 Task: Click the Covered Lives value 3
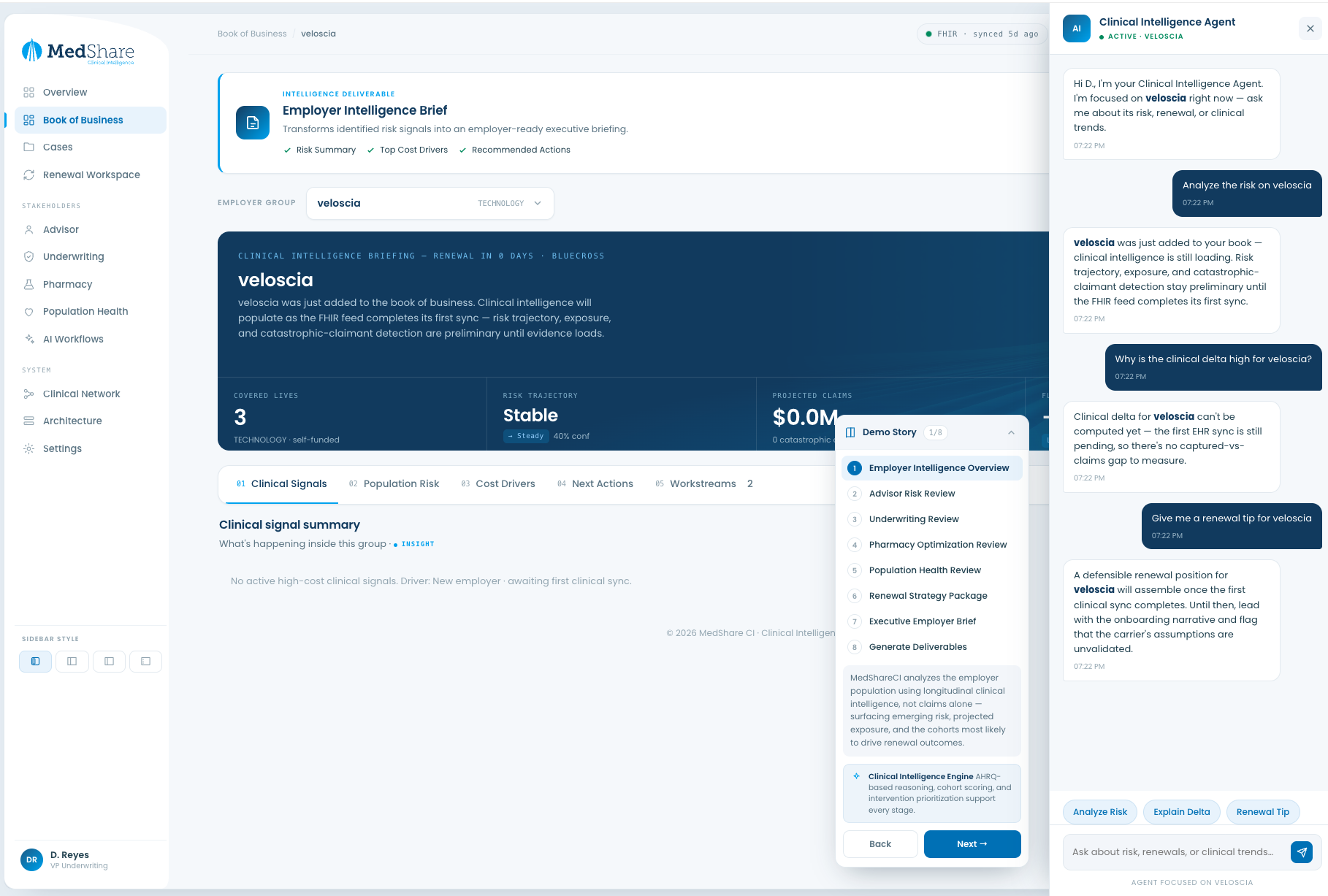click(x=240, y=417)
